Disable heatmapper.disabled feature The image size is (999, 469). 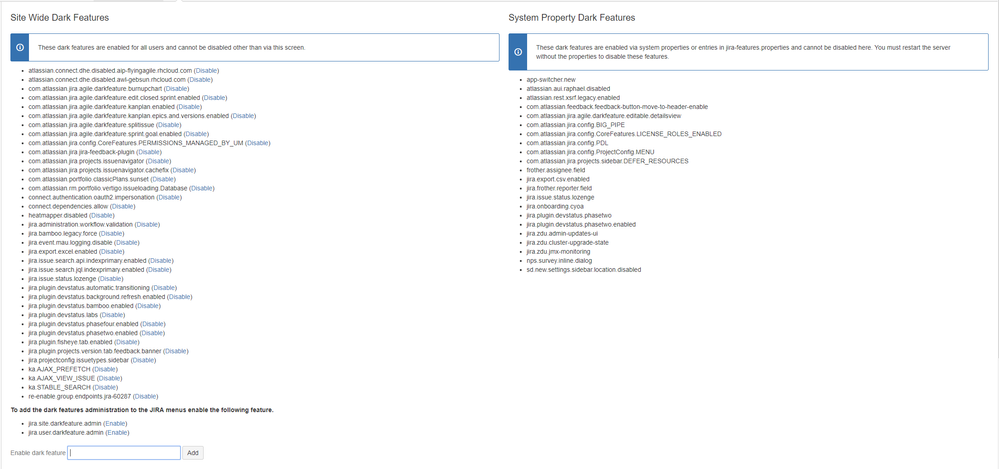pyautogui.click(x=102, y=215)
